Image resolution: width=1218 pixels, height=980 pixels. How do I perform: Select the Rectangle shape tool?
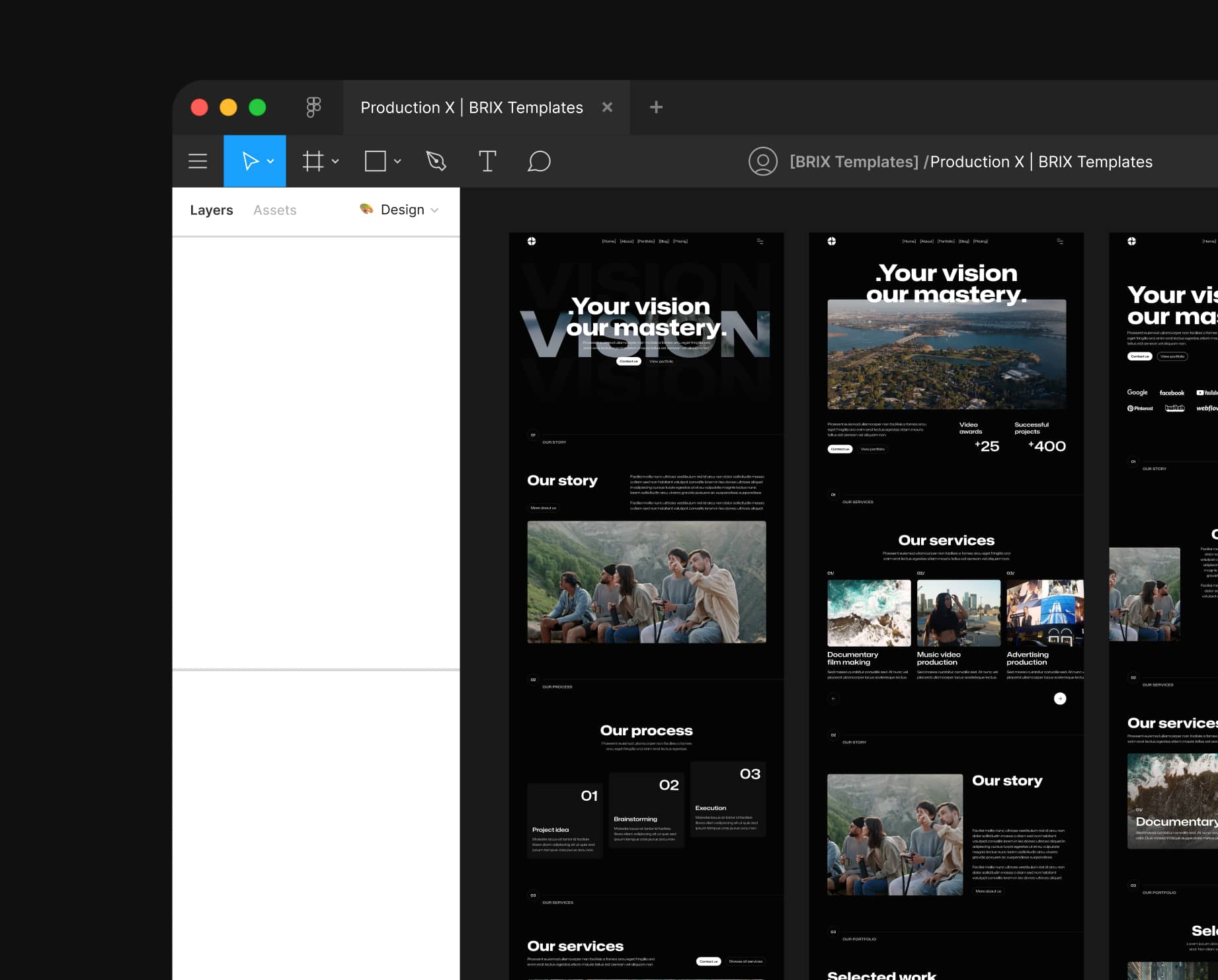(376, 161)
